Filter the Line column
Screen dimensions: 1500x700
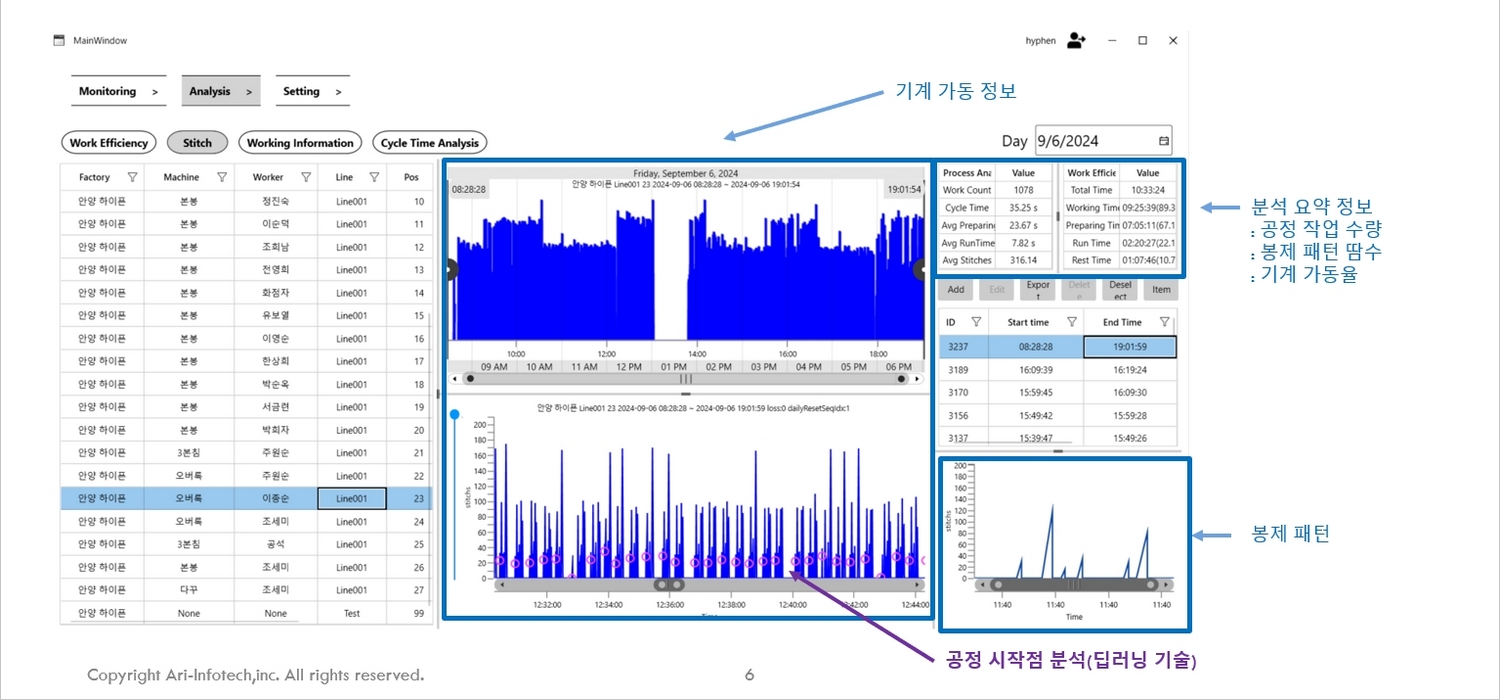click(373, 177)
